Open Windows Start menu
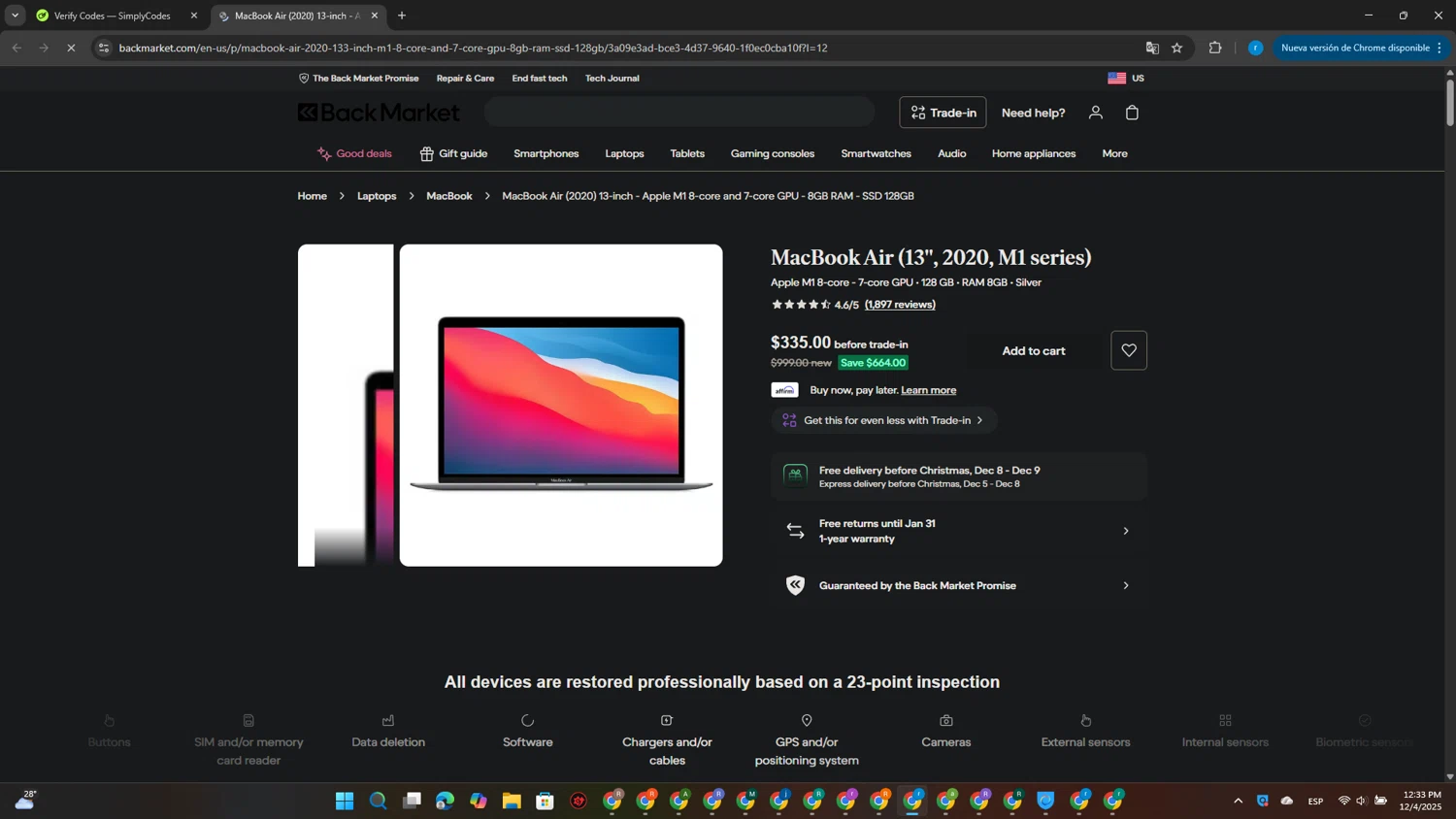1456x819 pixels. (x=345, y=801)
